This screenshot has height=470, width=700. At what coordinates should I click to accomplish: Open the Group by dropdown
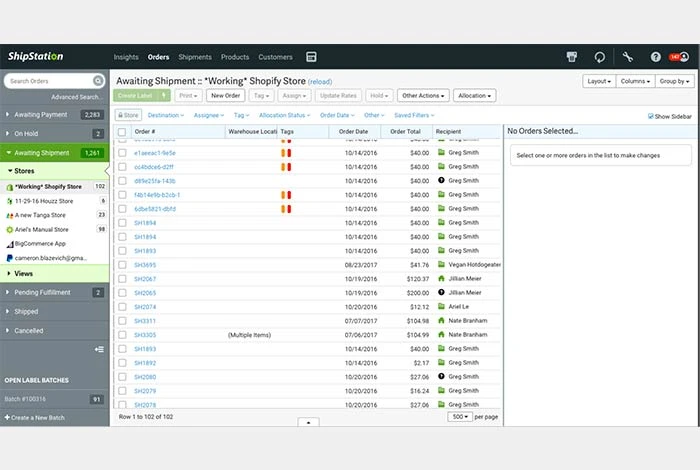[675, 81]
